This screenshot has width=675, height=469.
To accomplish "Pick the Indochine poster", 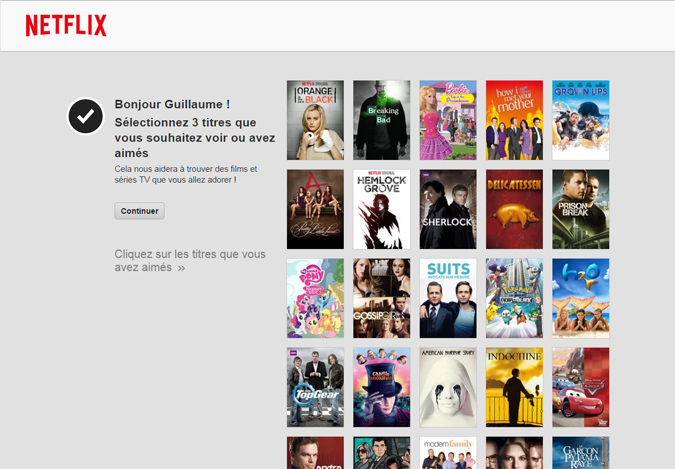I will click(x=514, y=387).
